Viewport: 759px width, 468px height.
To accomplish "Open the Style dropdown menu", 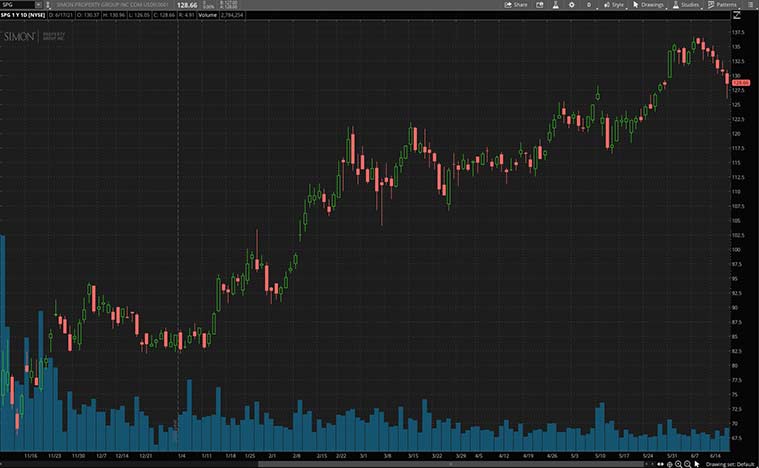I will point(614,5).
